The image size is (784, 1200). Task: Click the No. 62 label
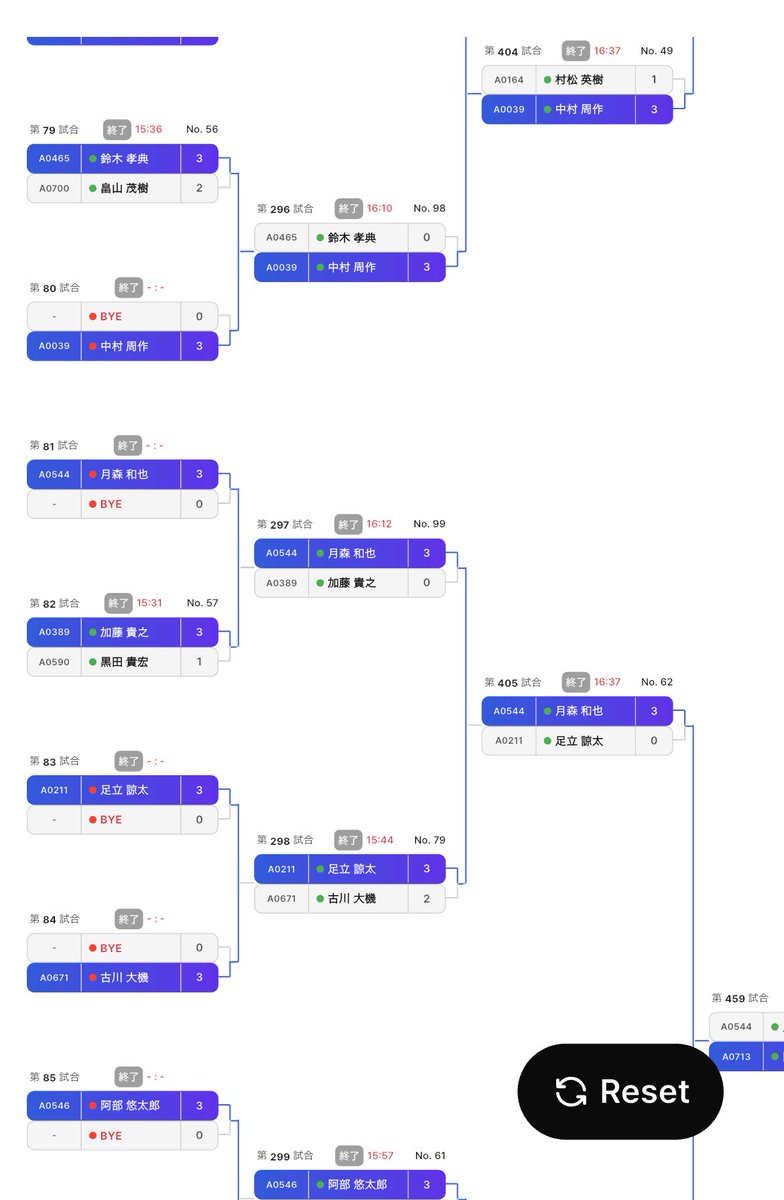(657, 682)
